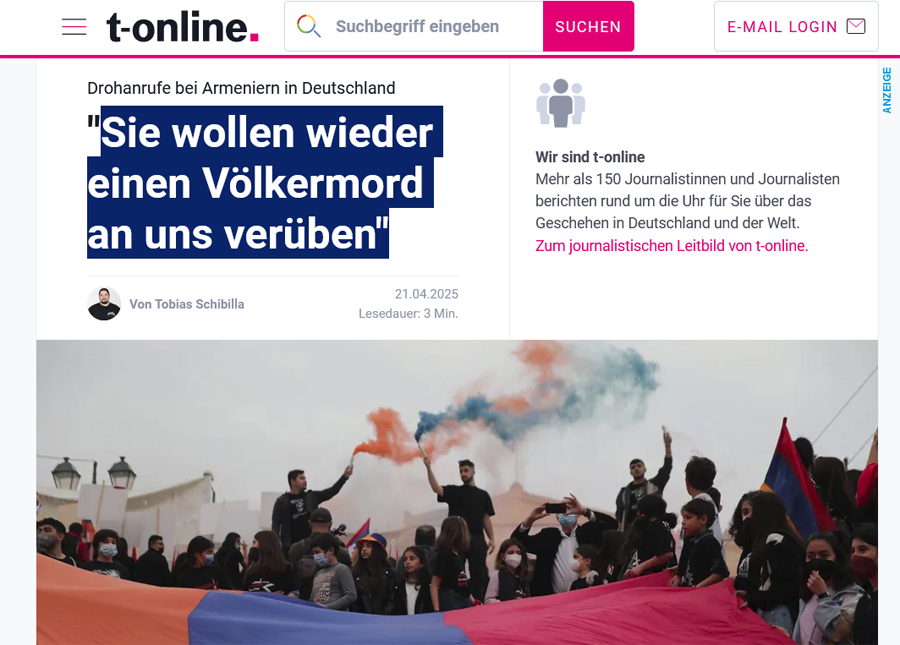Click the publication date 21.04.2025
Viewport: 900px width, 645px height.
point(426,294)
